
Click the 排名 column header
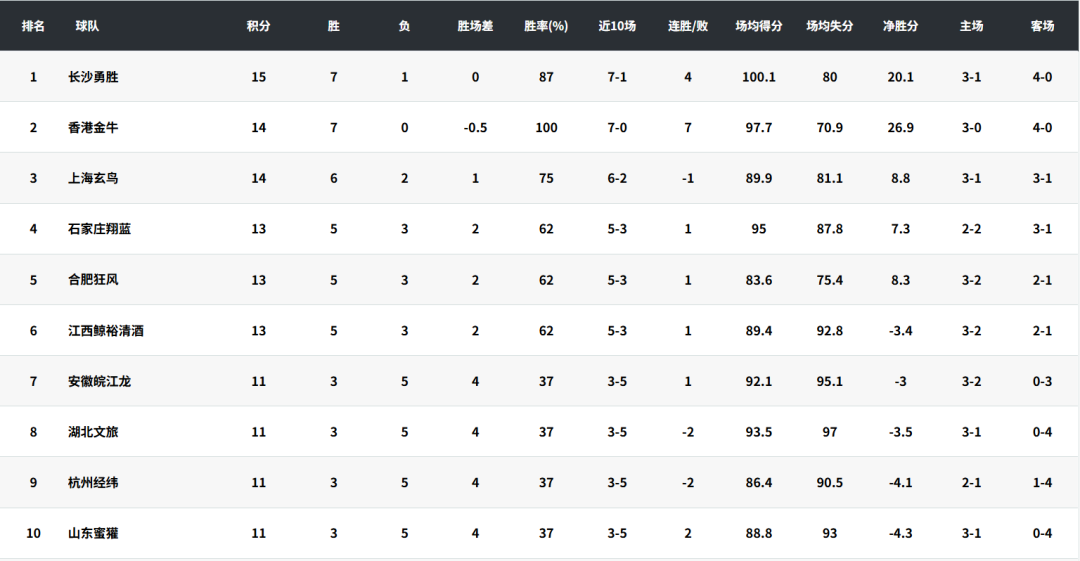coord(33,26)
